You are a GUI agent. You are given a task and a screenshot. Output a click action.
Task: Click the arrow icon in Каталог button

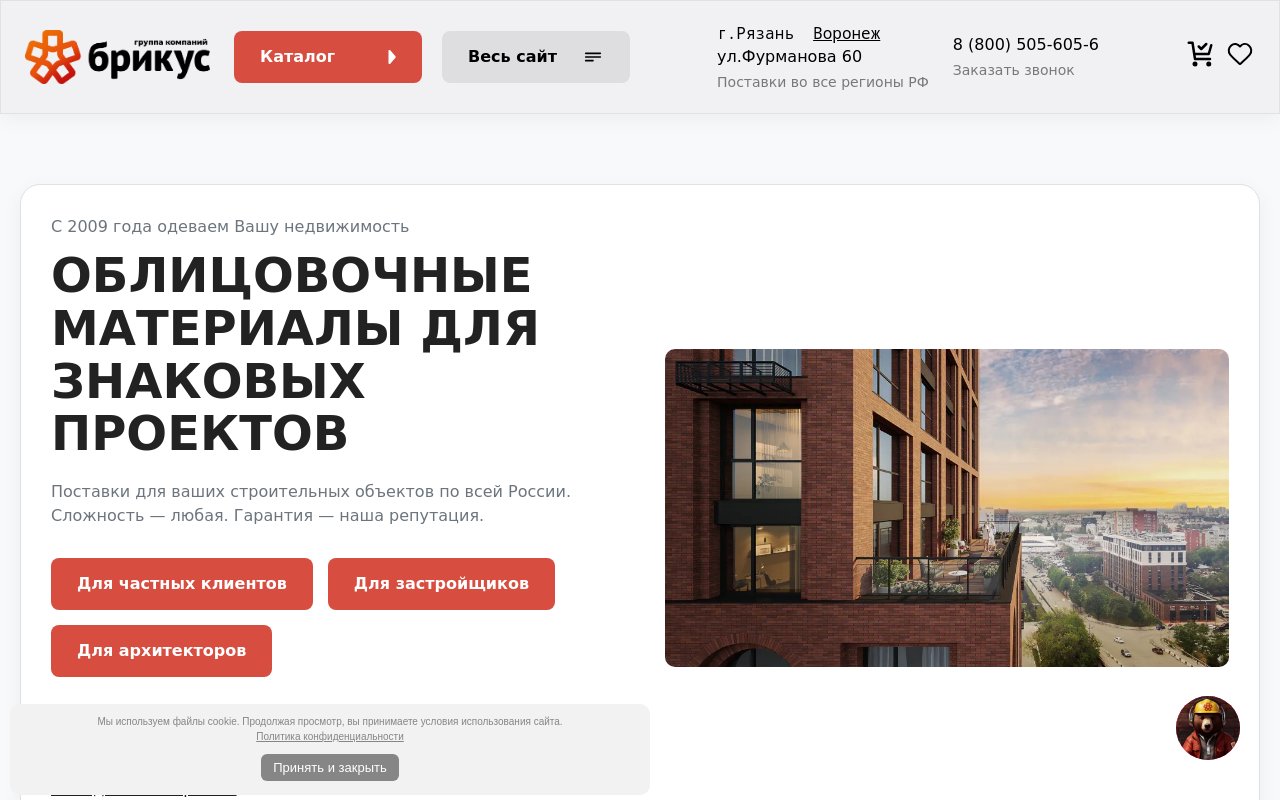(392, 57)
